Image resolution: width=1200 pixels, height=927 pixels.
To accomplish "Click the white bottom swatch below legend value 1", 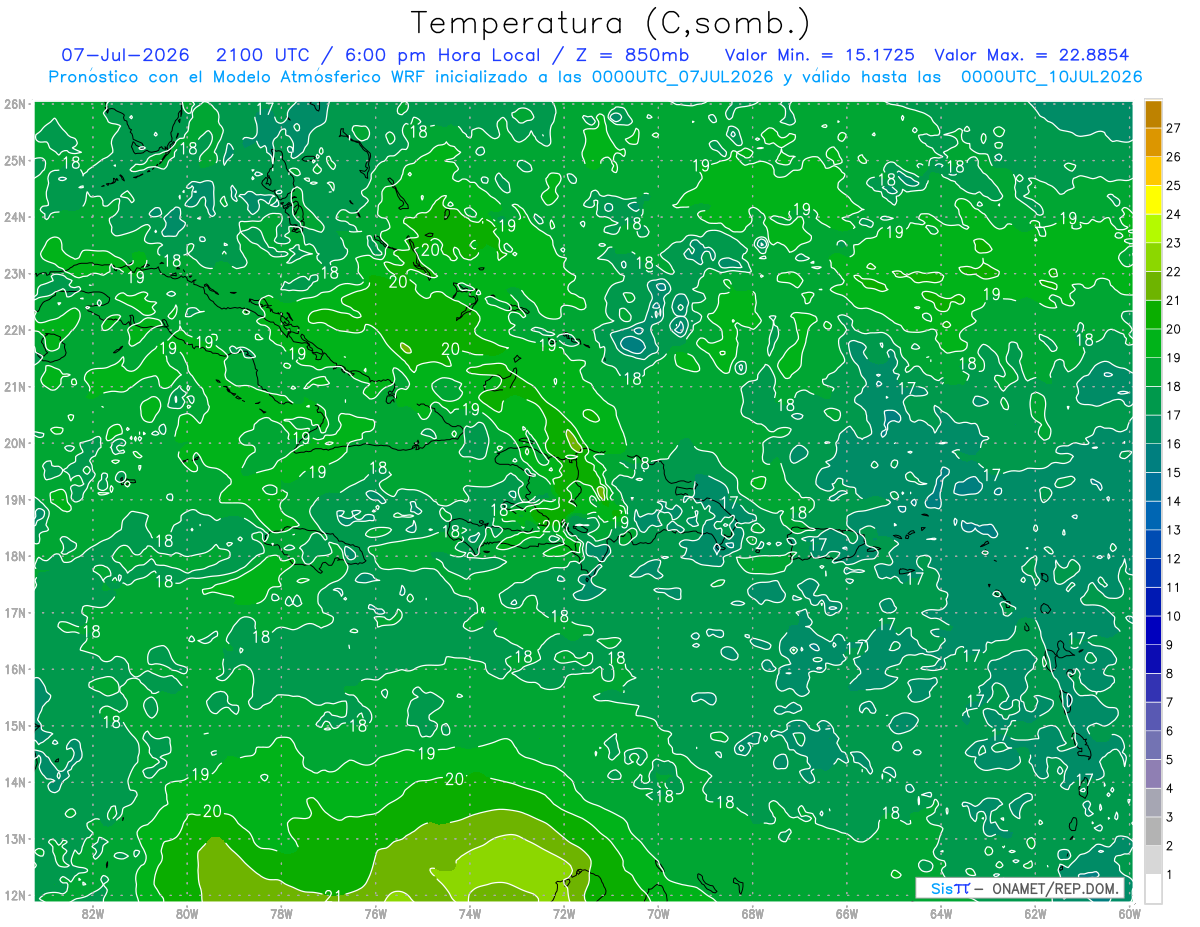I will pos(1153,888).
